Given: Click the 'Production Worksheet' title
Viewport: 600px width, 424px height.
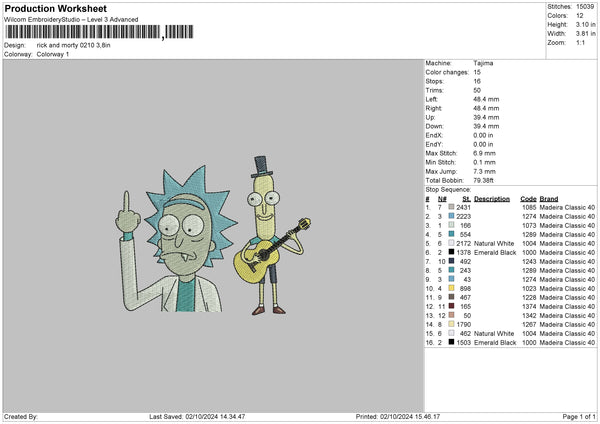Looking at the screenshot, I should coord(55,8).
